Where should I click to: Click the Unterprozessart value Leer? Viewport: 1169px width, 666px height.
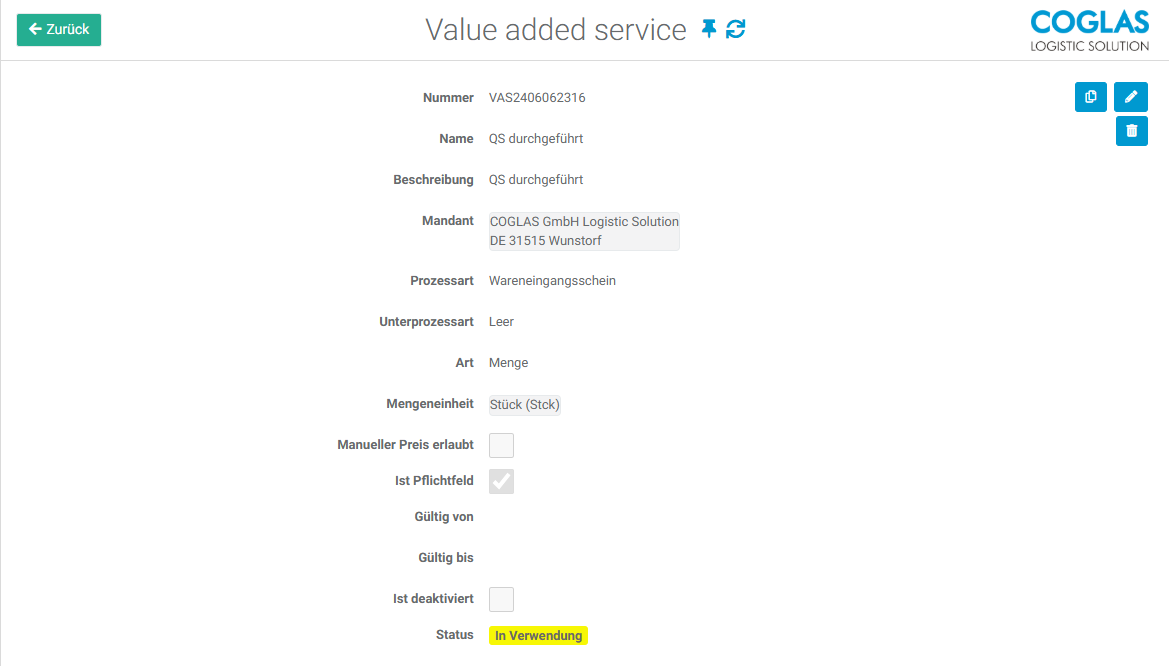(x=501, y=322)
